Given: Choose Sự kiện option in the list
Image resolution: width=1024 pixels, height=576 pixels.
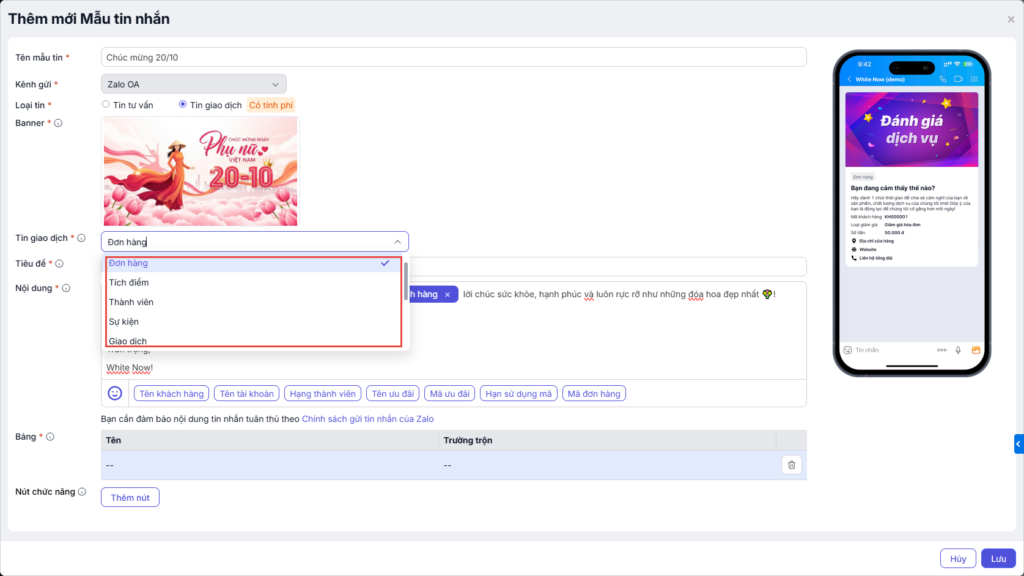Looking at the screenshot, I should pos(253,321).
